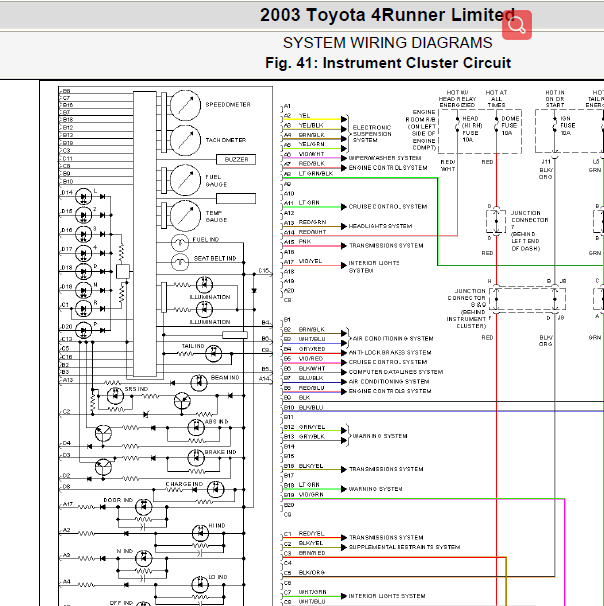Screen dimensions: 604x606
Task: Click the BLK/BLU wire label at B10
Action: click(x=311, y=407)
